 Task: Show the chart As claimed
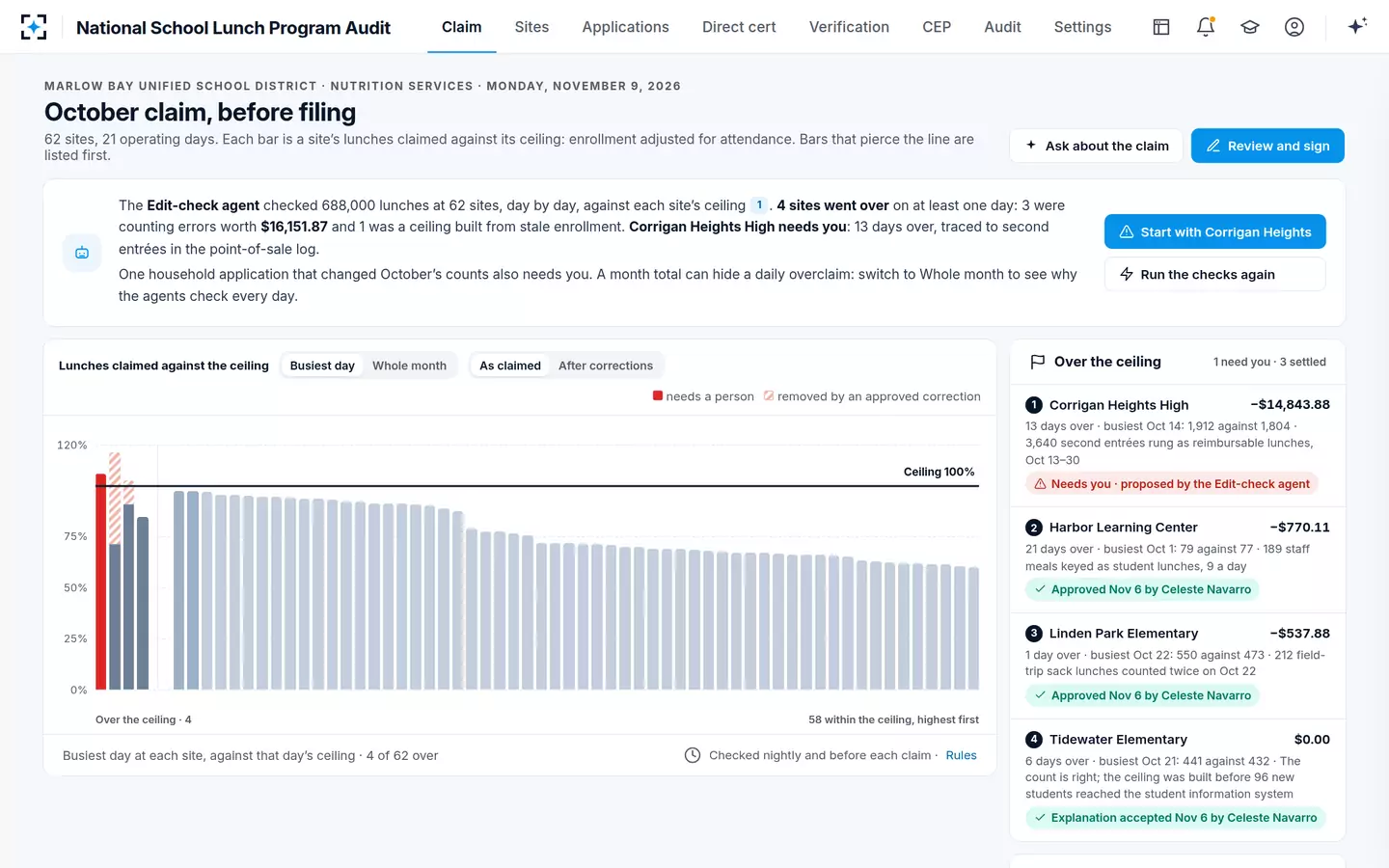pos(510,366)
